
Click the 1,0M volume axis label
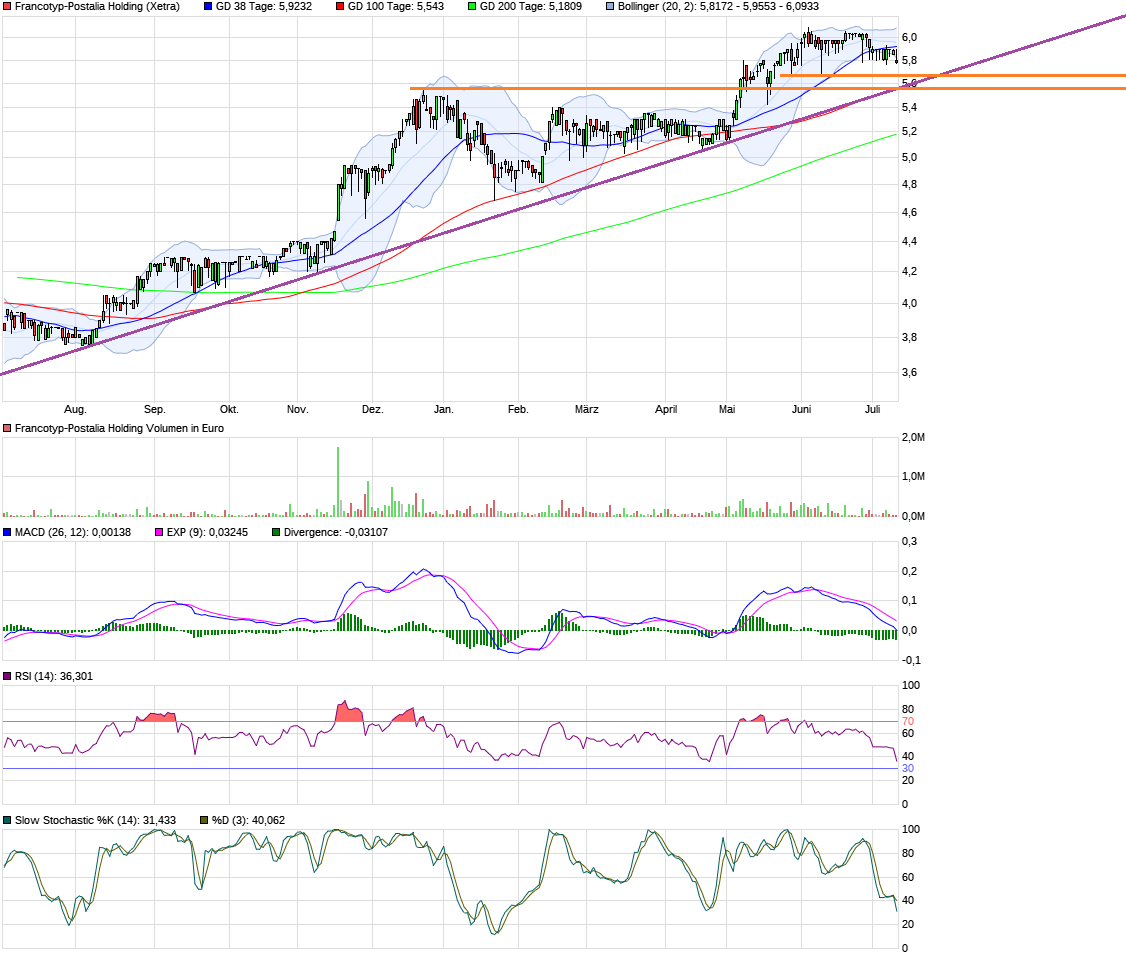pyautogui.click(x=913, y=476)
